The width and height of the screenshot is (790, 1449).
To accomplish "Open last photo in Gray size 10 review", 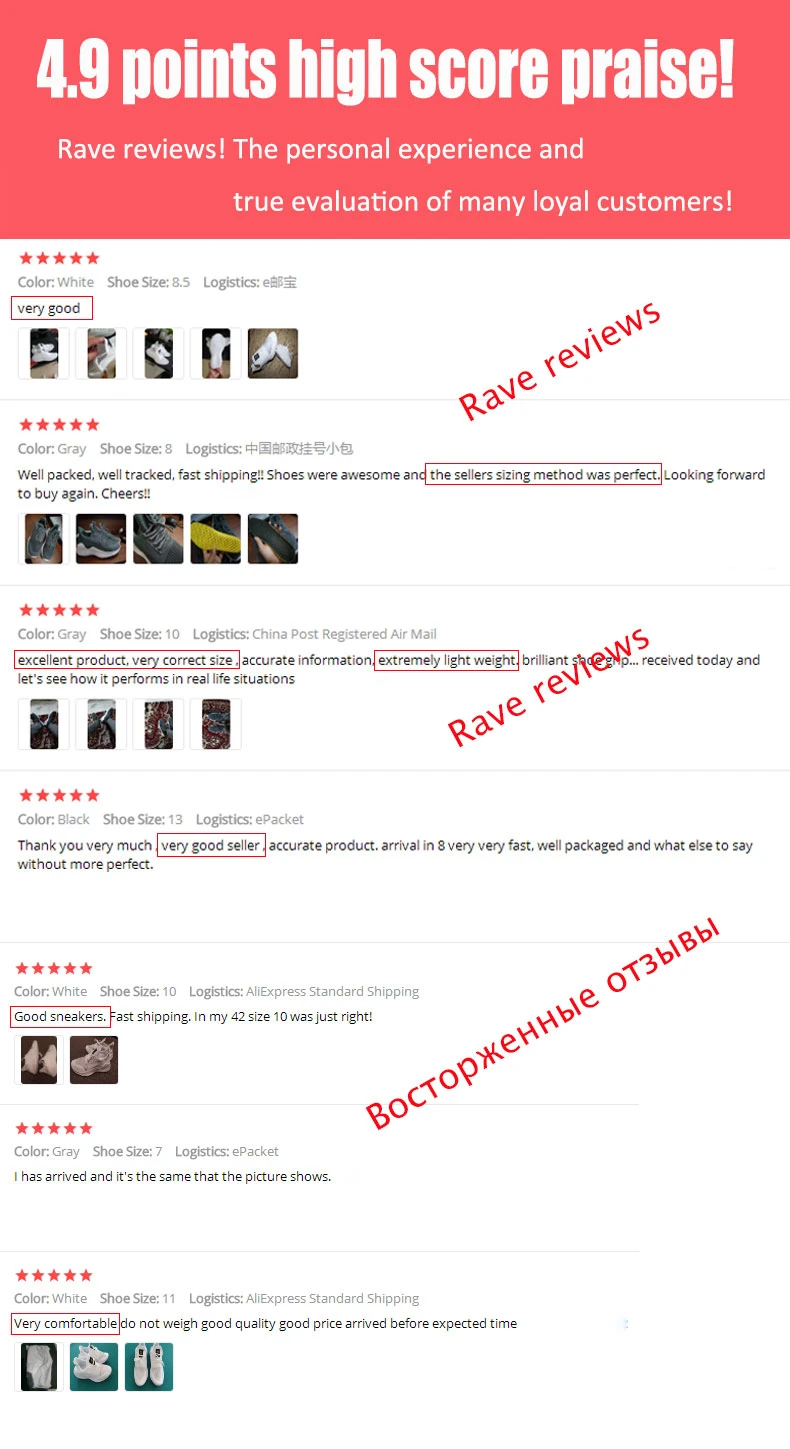I will coord(216,724).
